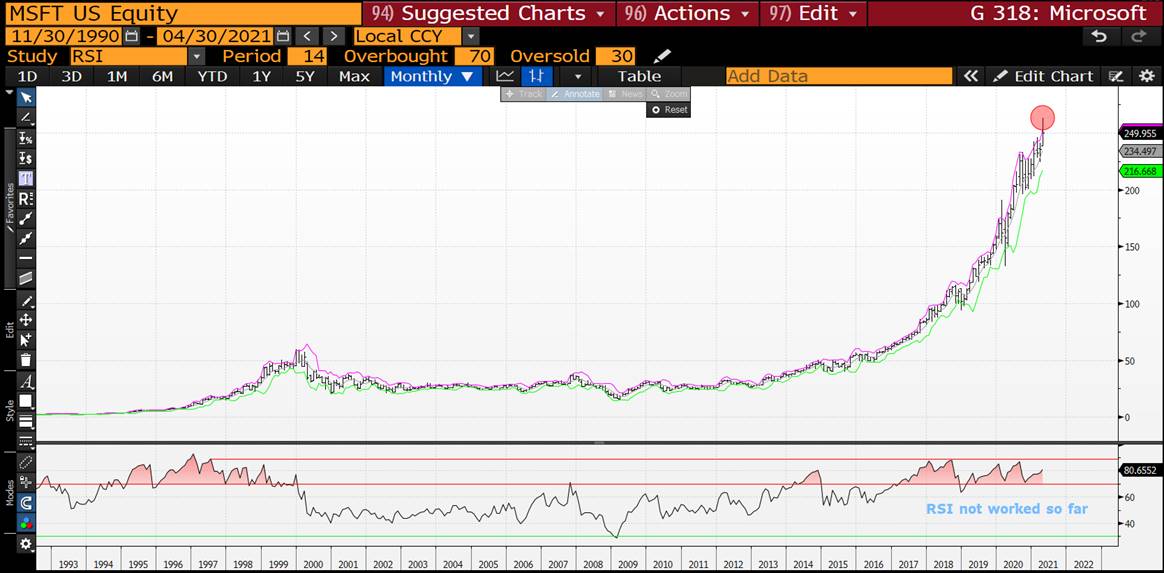
Task: Click the Annotate toggle on chart toolbar
Action: (x=576, y=94)
